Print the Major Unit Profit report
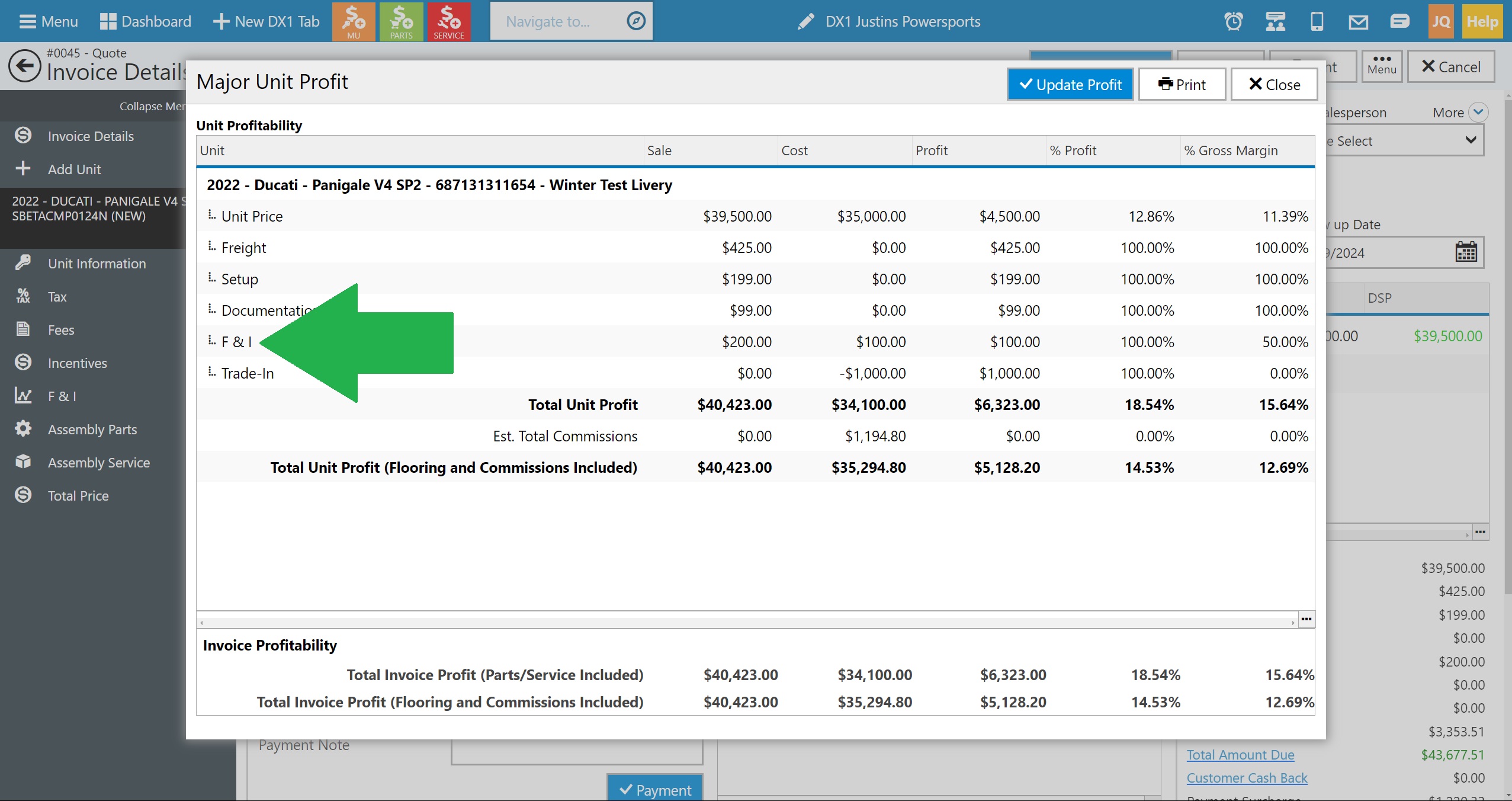1512x801 pixels. pos(1182,85)
